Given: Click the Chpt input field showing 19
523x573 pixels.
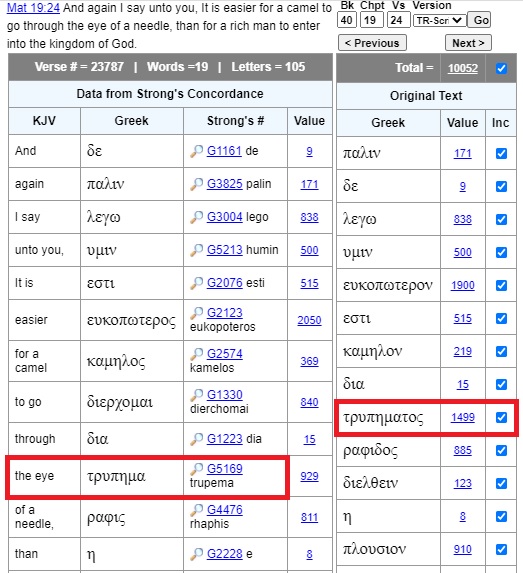Looking at the screenshot, I should tap(371, 20).
